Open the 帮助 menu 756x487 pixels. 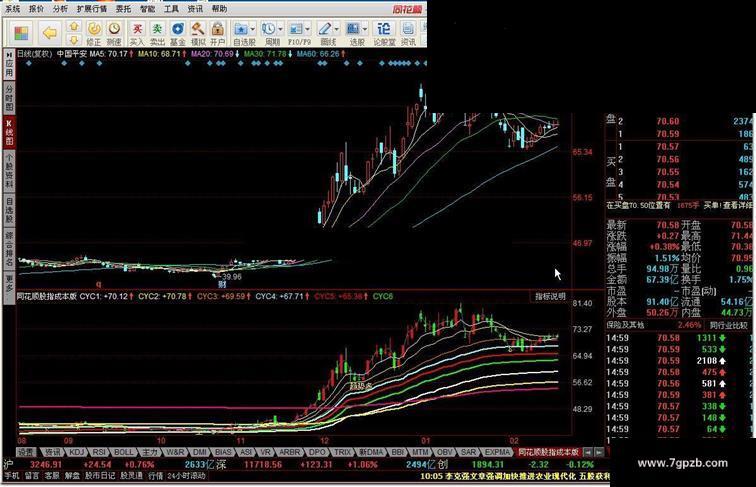219,9
